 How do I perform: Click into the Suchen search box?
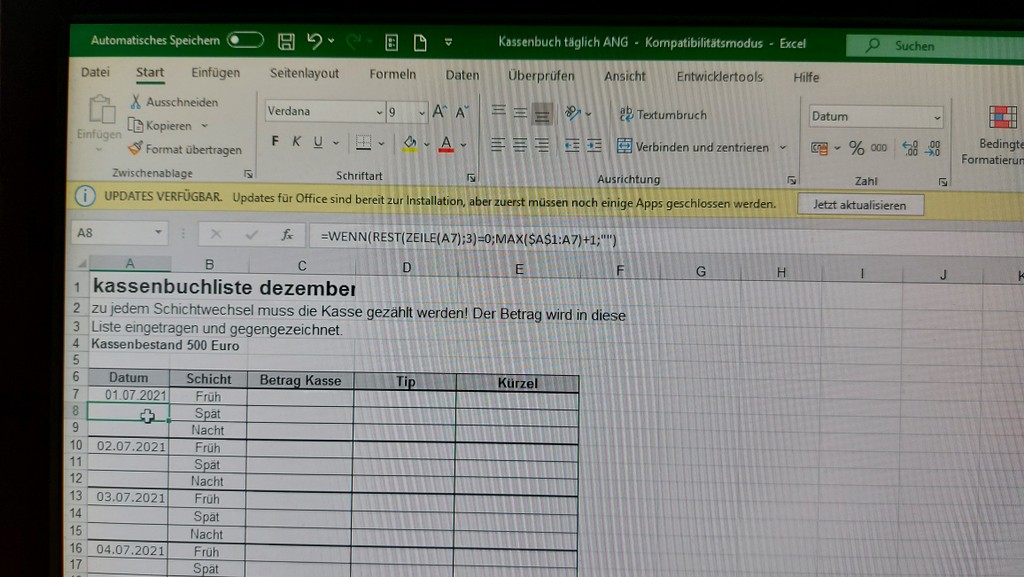pos(935,46)
